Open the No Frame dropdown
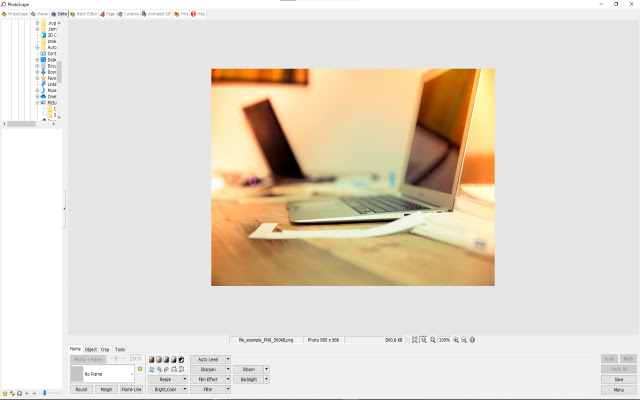The height and width of the screenshot is (400, 640). click(x=131, y=374)
